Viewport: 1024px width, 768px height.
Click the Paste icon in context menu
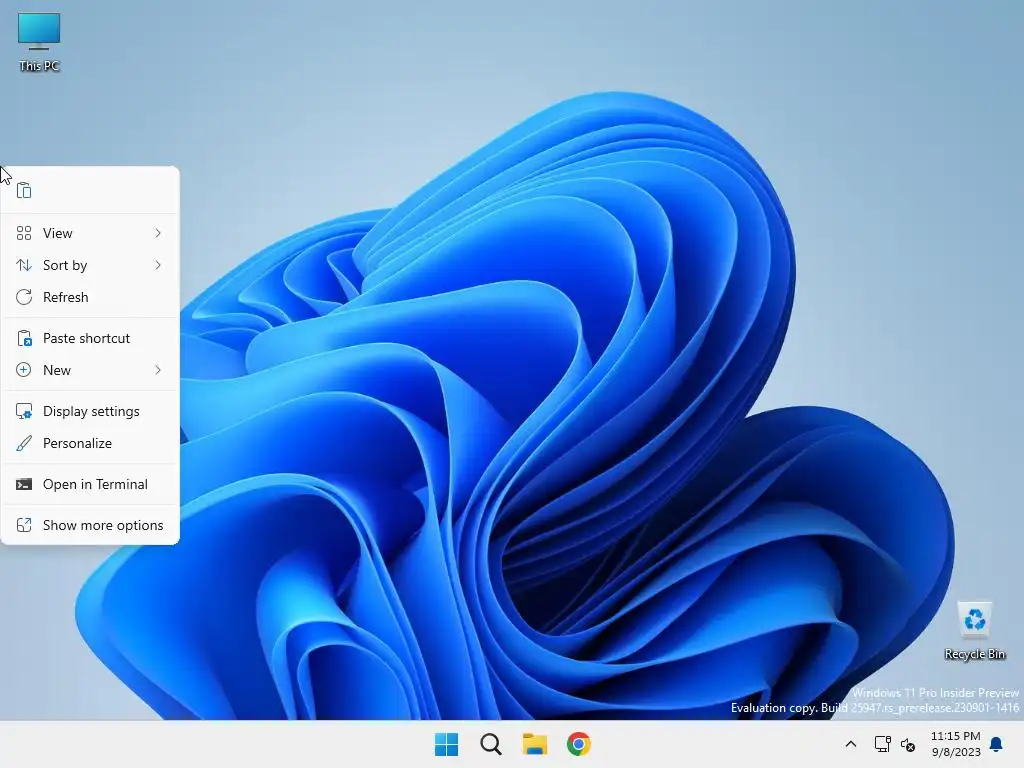coord(24,190)
